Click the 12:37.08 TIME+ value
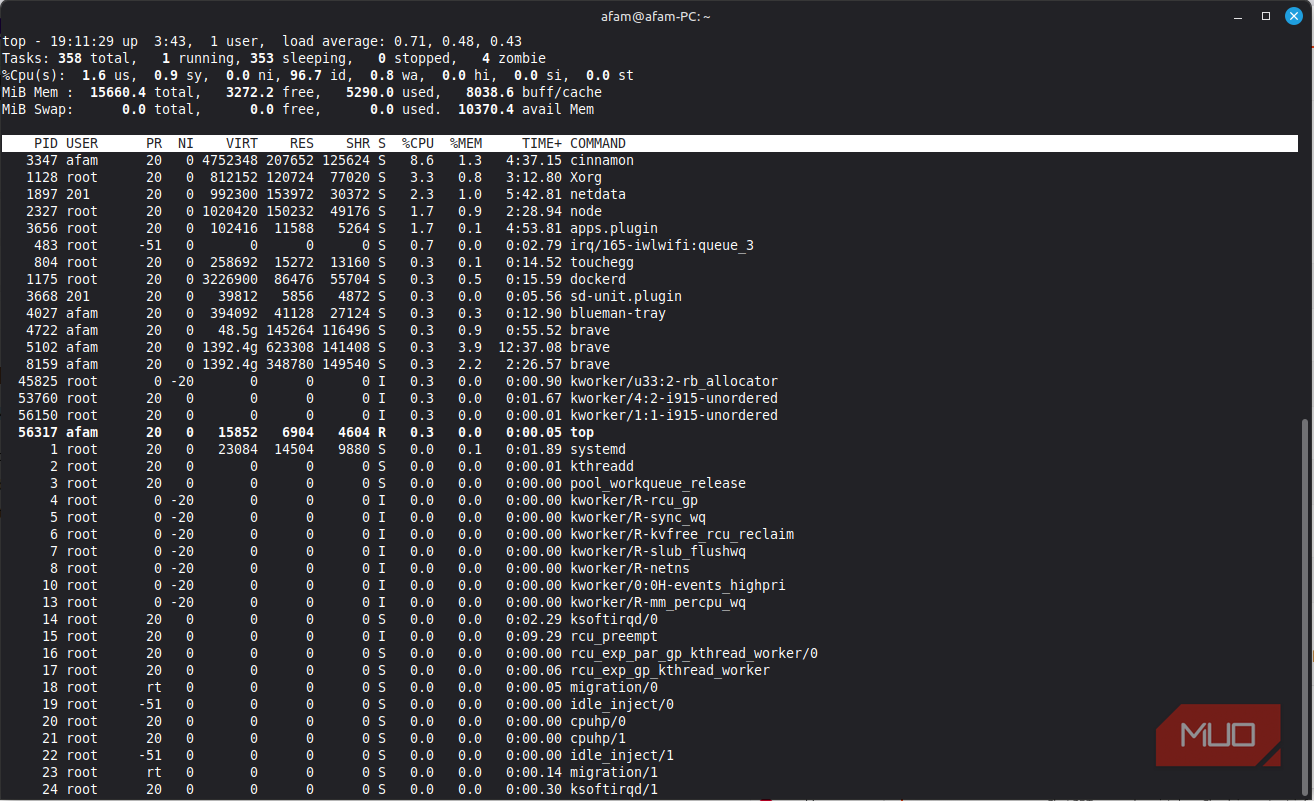Viewport: 1314px width, 801px height. point(530,347)
